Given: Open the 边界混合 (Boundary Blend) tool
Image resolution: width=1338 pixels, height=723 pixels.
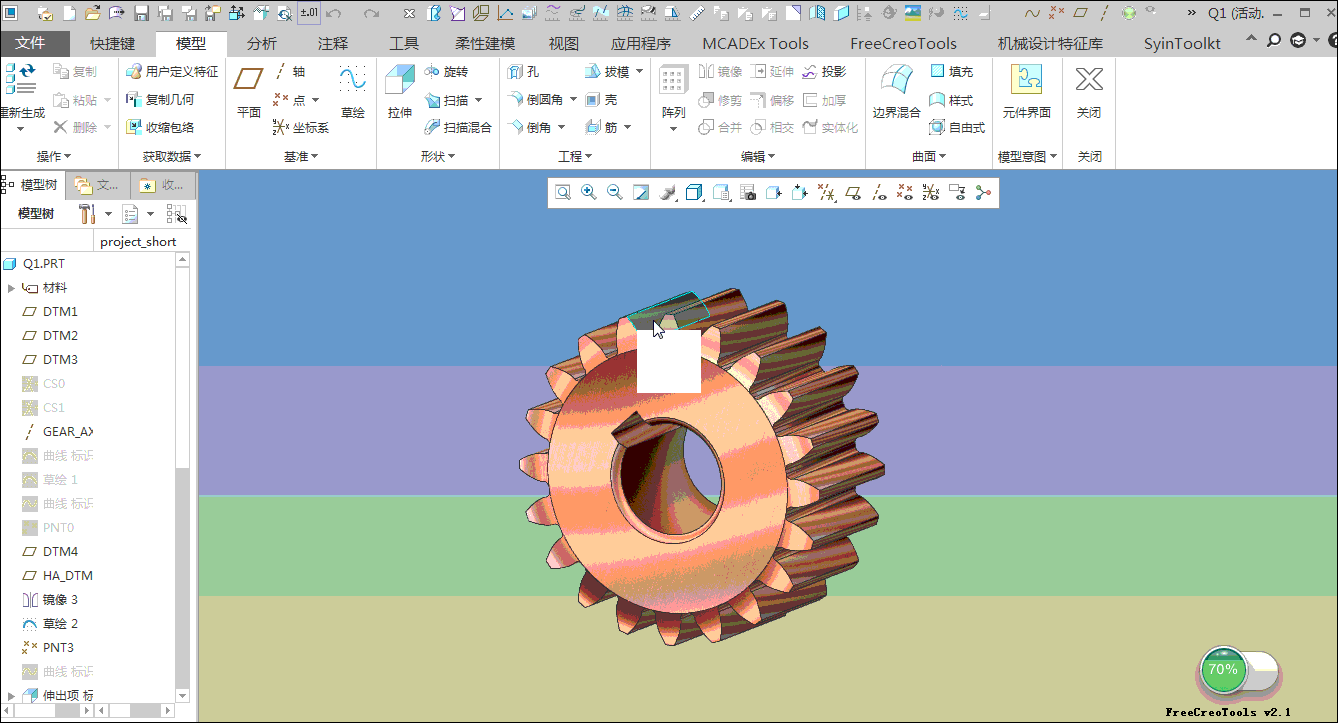Looking at the screenshot, I should click(895, 92).
